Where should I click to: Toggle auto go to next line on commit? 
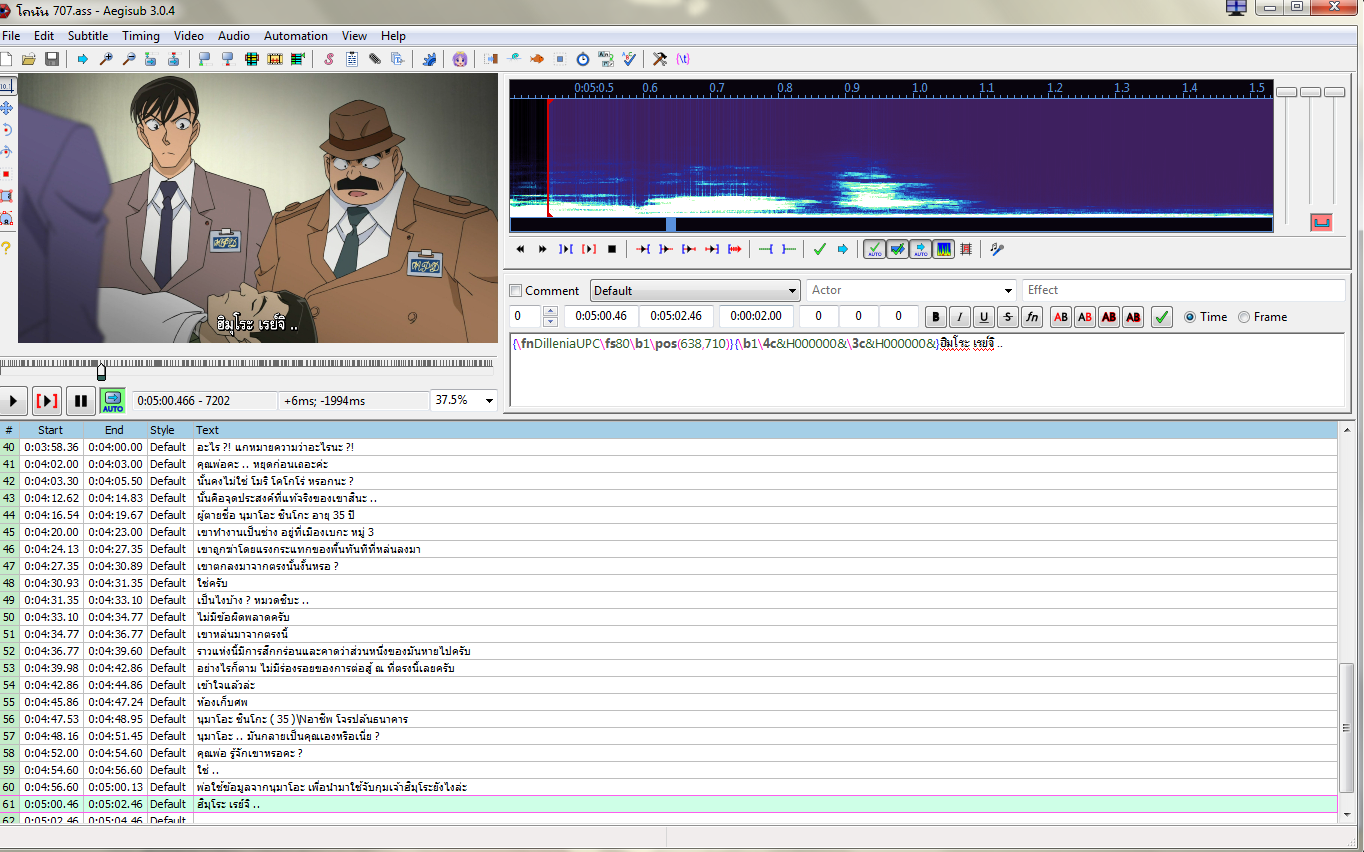point(898,249)
